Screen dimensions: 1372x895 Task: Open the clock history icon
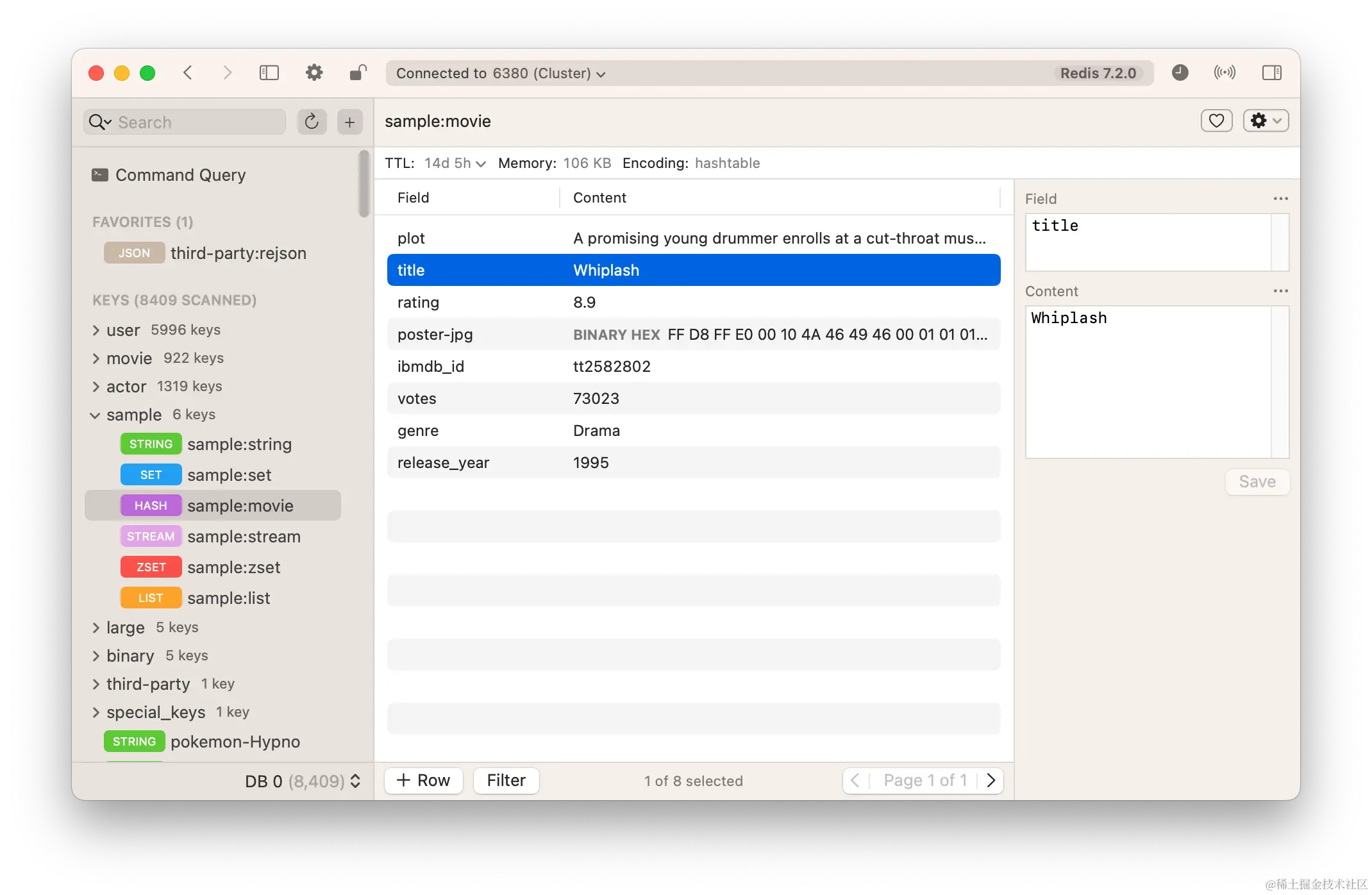tap(1180, 73)
